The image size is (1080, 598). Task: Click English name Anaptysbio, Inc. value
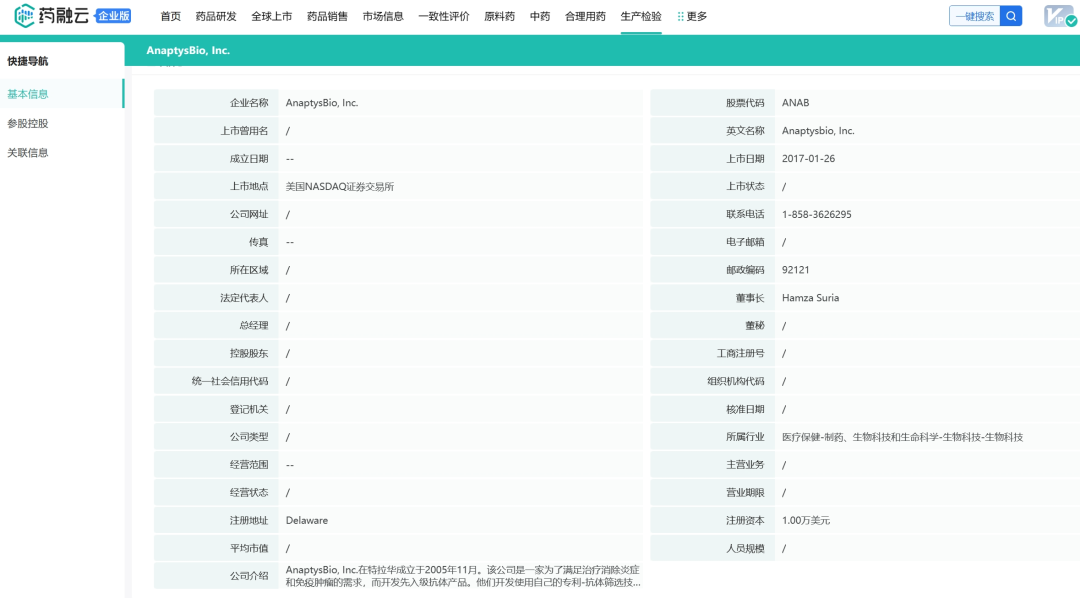[x=818, y=131]
